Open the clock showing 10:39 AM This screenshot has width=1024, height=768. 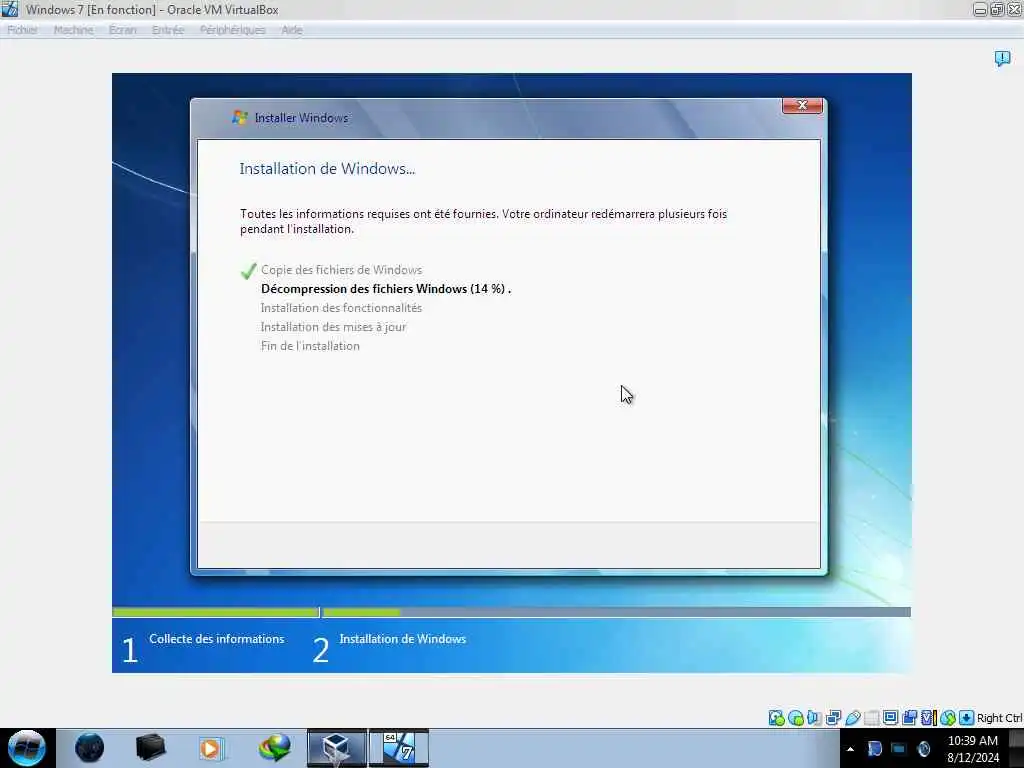point(972,749)
